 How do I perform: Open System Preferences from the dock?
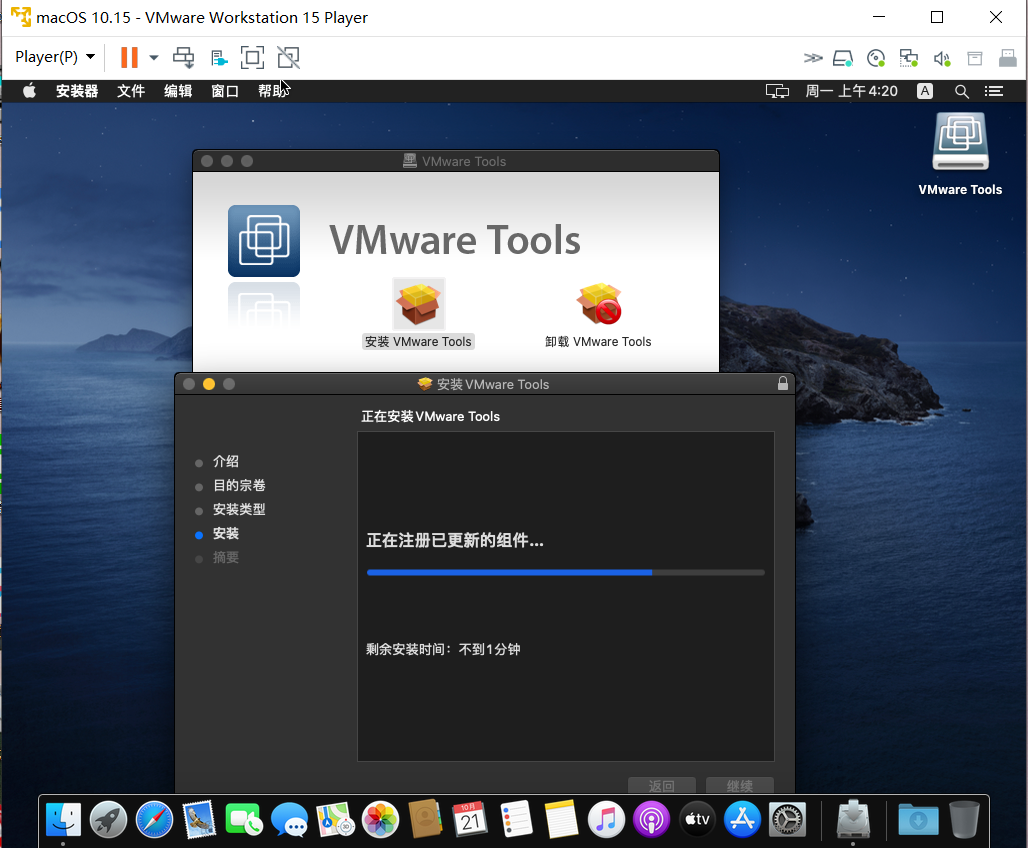[787, 820]
